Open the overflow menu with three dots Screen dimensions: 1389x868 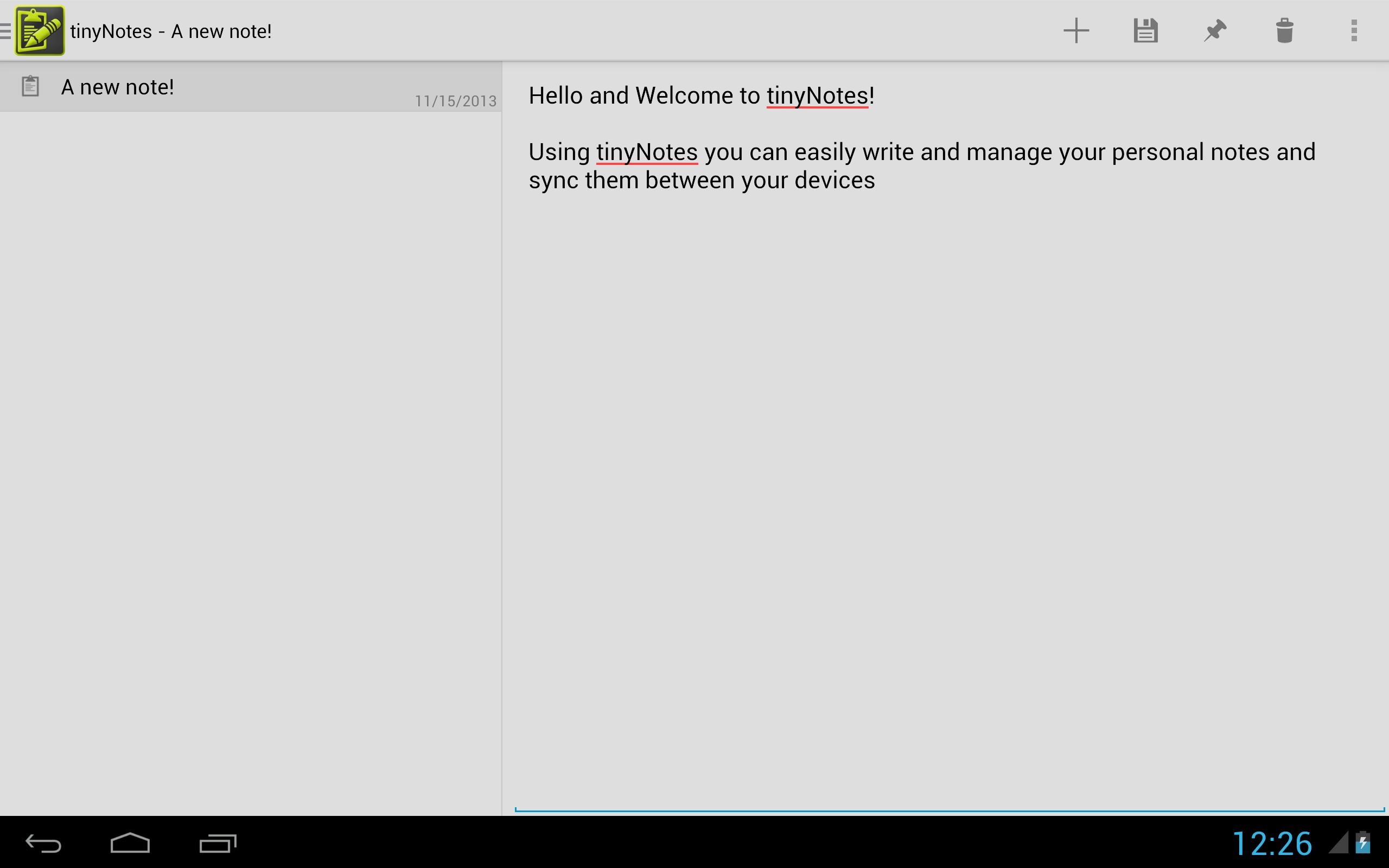coord(1355,30)
